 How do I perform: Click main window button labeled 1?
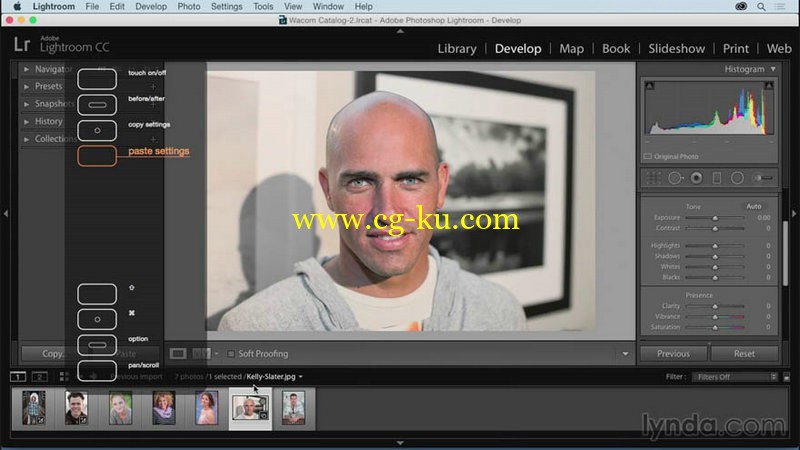(18, 377)
